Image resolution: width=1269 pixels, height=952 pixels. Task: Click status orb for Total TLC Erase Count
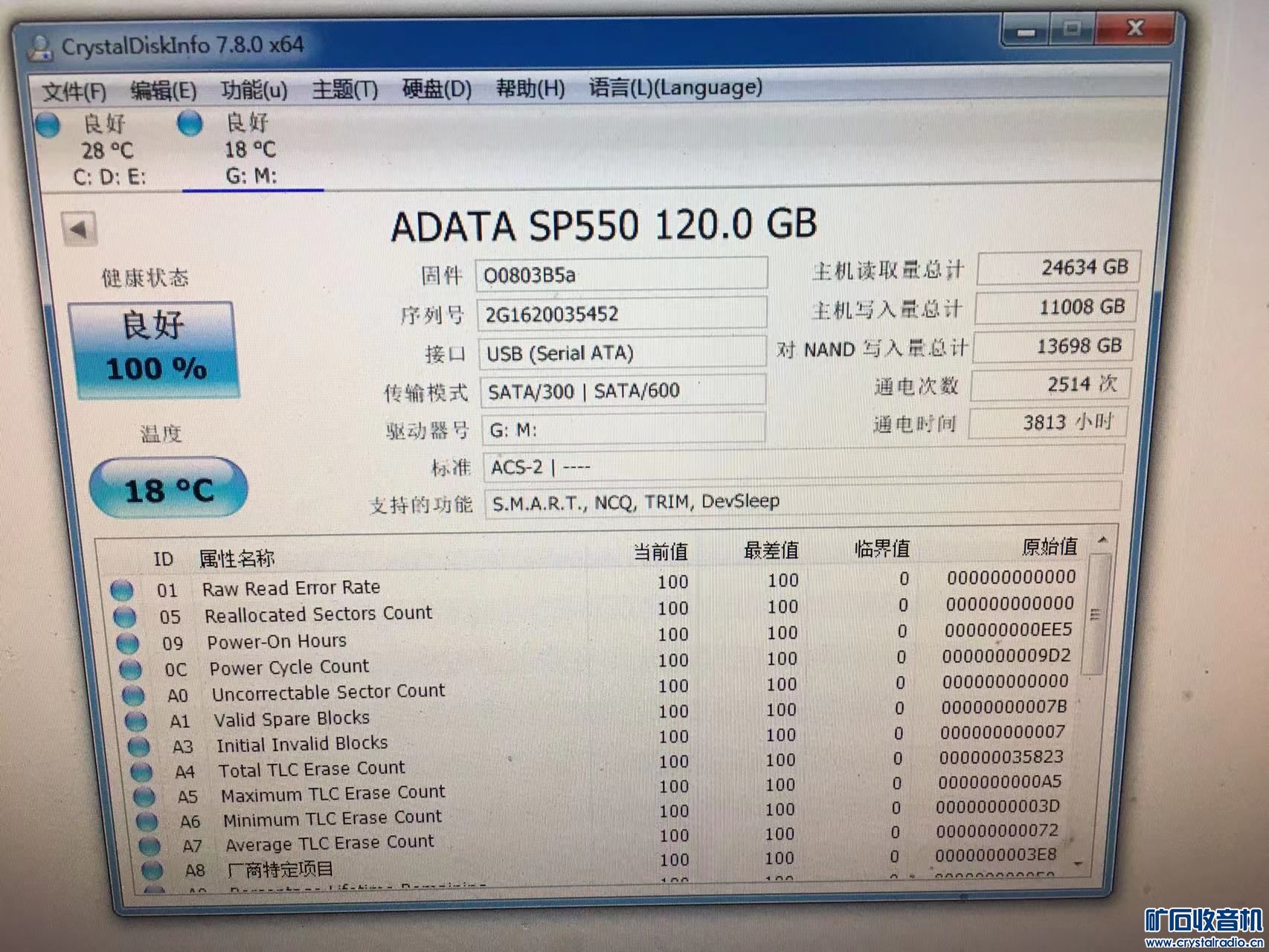[x=141, y=772]
